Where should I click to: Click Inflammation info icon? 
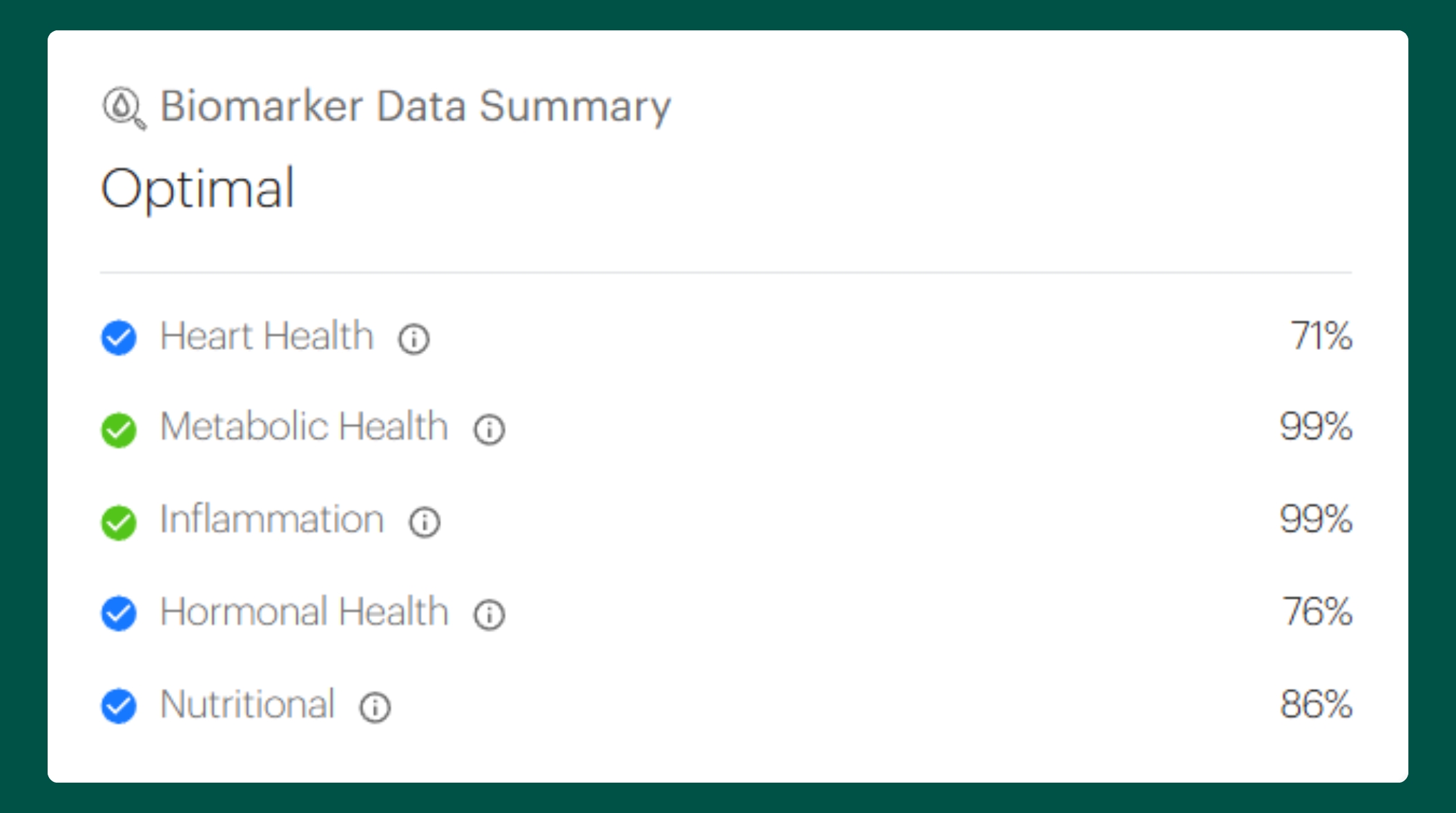[424, 522]
